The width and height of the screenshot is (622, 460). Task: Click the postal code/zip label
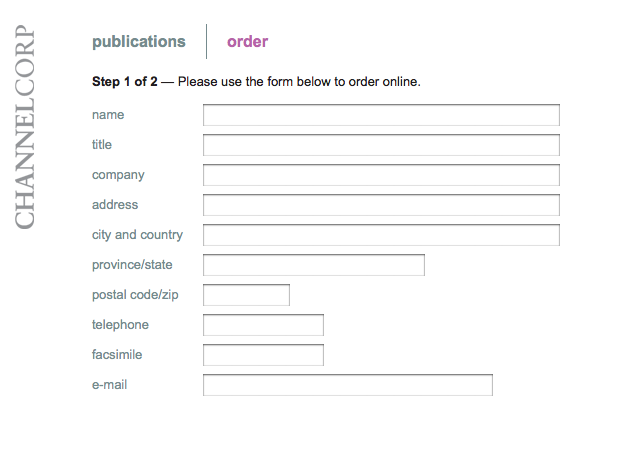tap(135, 295)
